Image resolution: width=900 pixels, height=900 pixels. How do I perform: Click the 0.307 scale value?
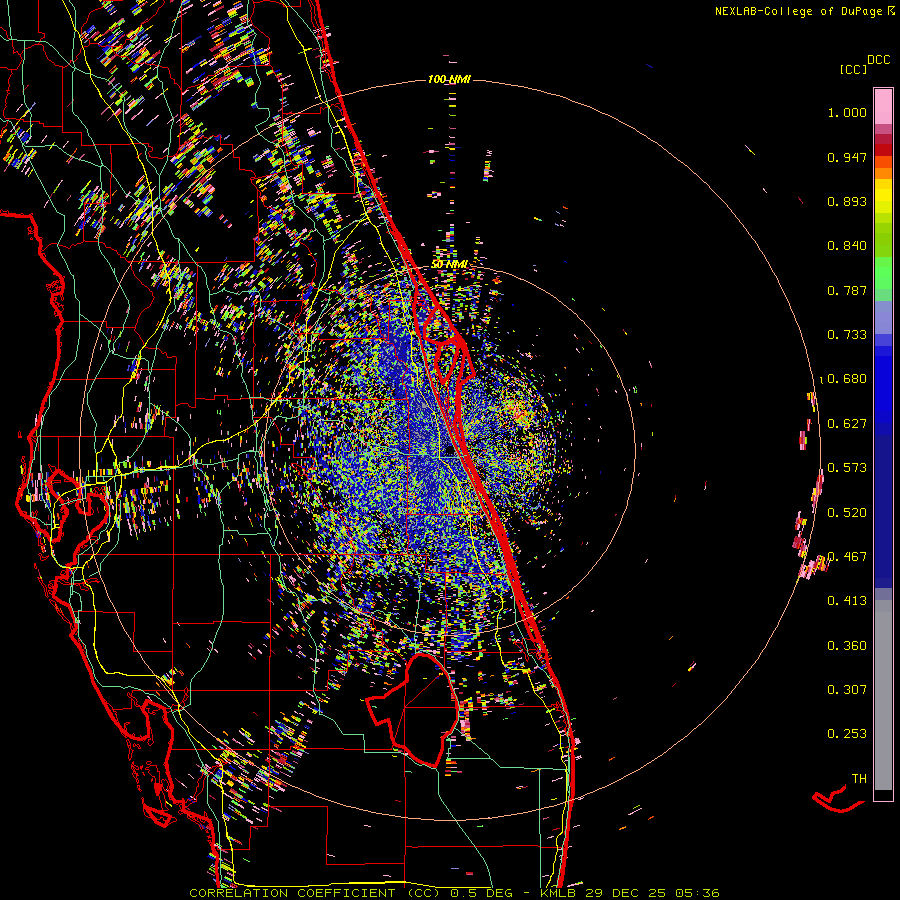click(x=847, y=690)
